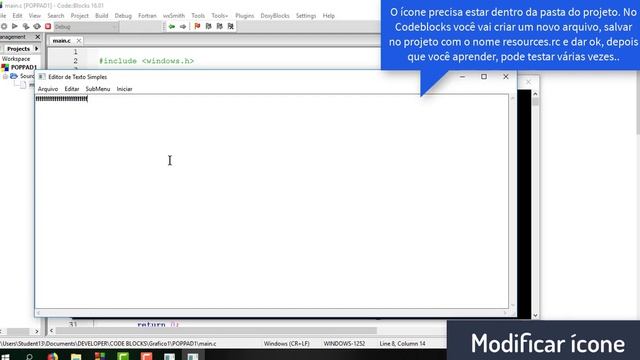Toggle bookmark with the red flag icon
The height and width of the screenshot is (360, 640).
pos(198,27)
